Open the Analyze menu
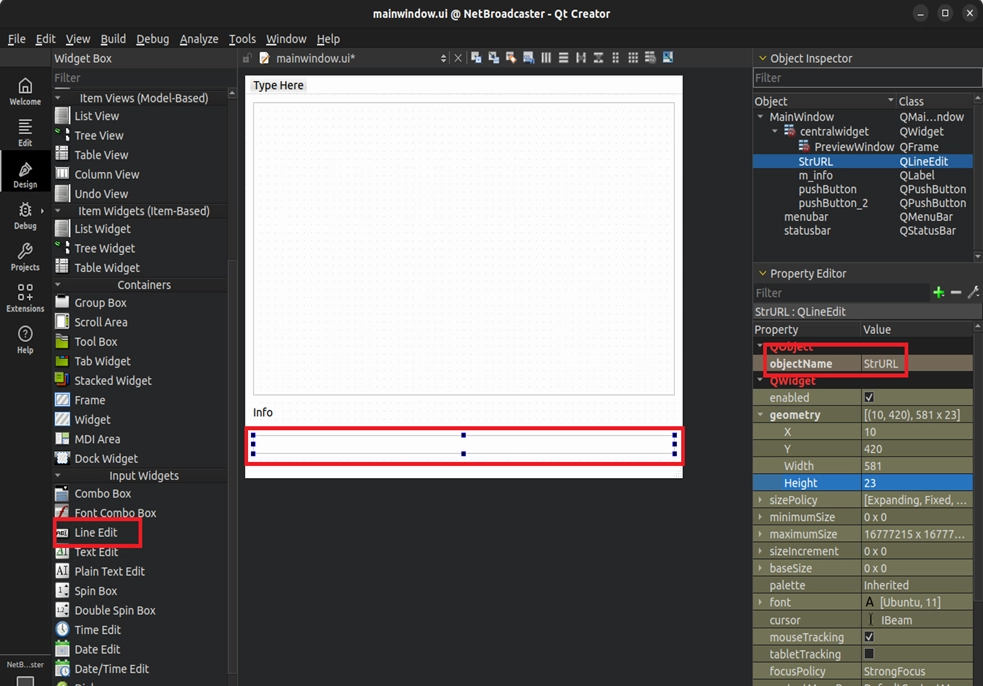This screenshot has width=983, height=686. click(x=199, y=39)
